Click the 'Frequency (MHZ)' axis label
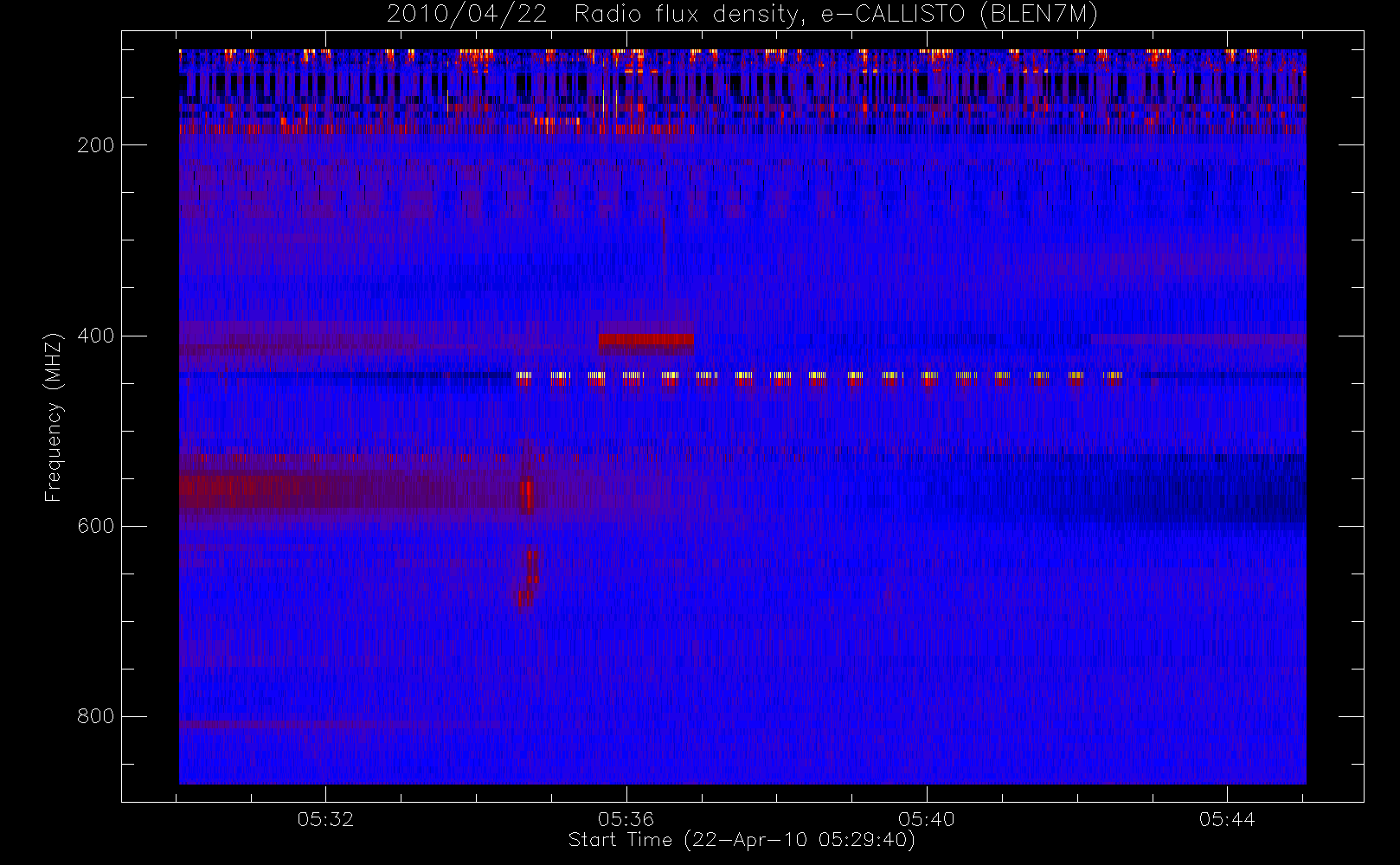 click(54, 417)
